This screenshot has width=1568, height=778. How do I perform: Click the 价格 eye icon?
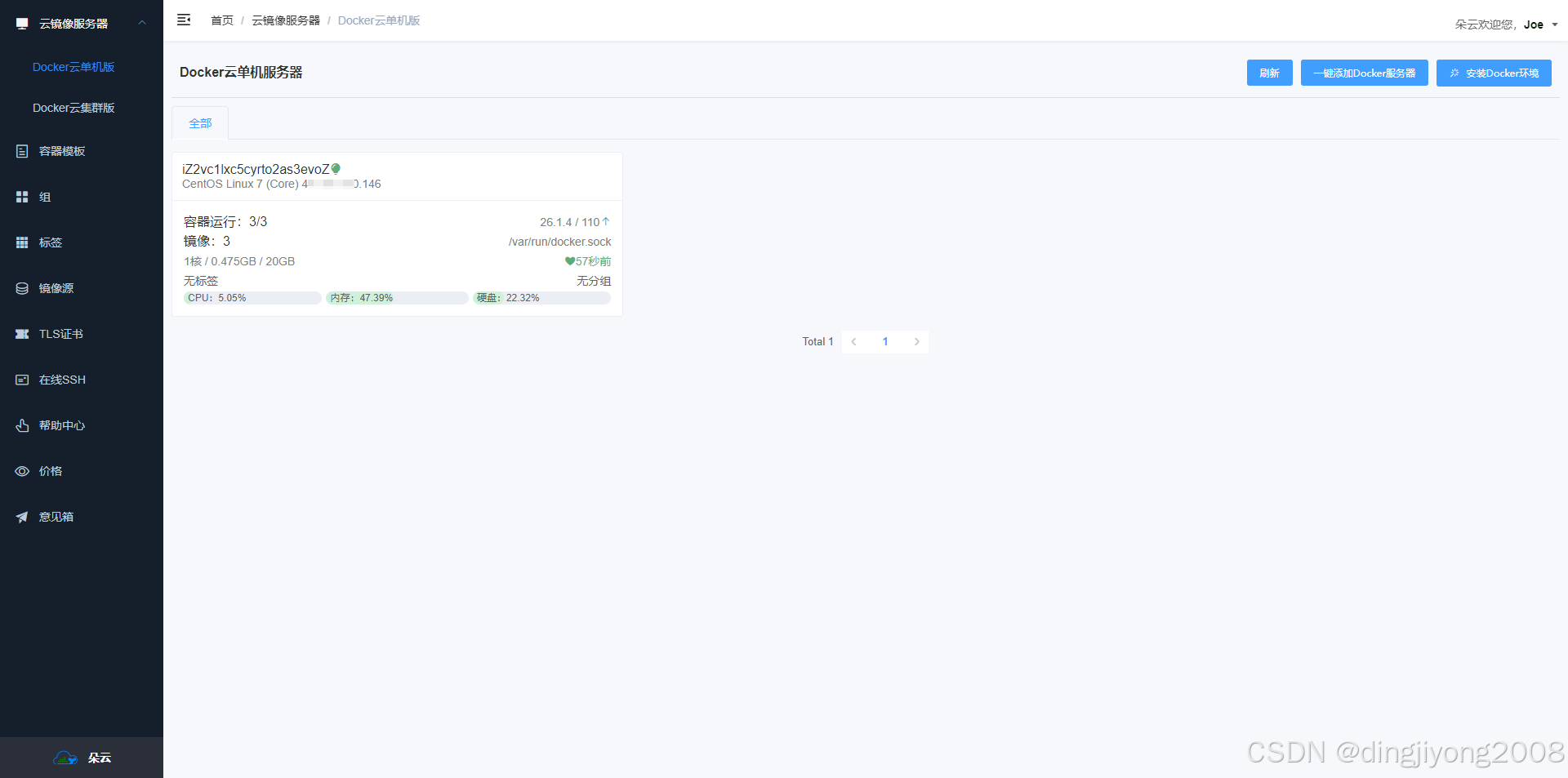(22, 471)
